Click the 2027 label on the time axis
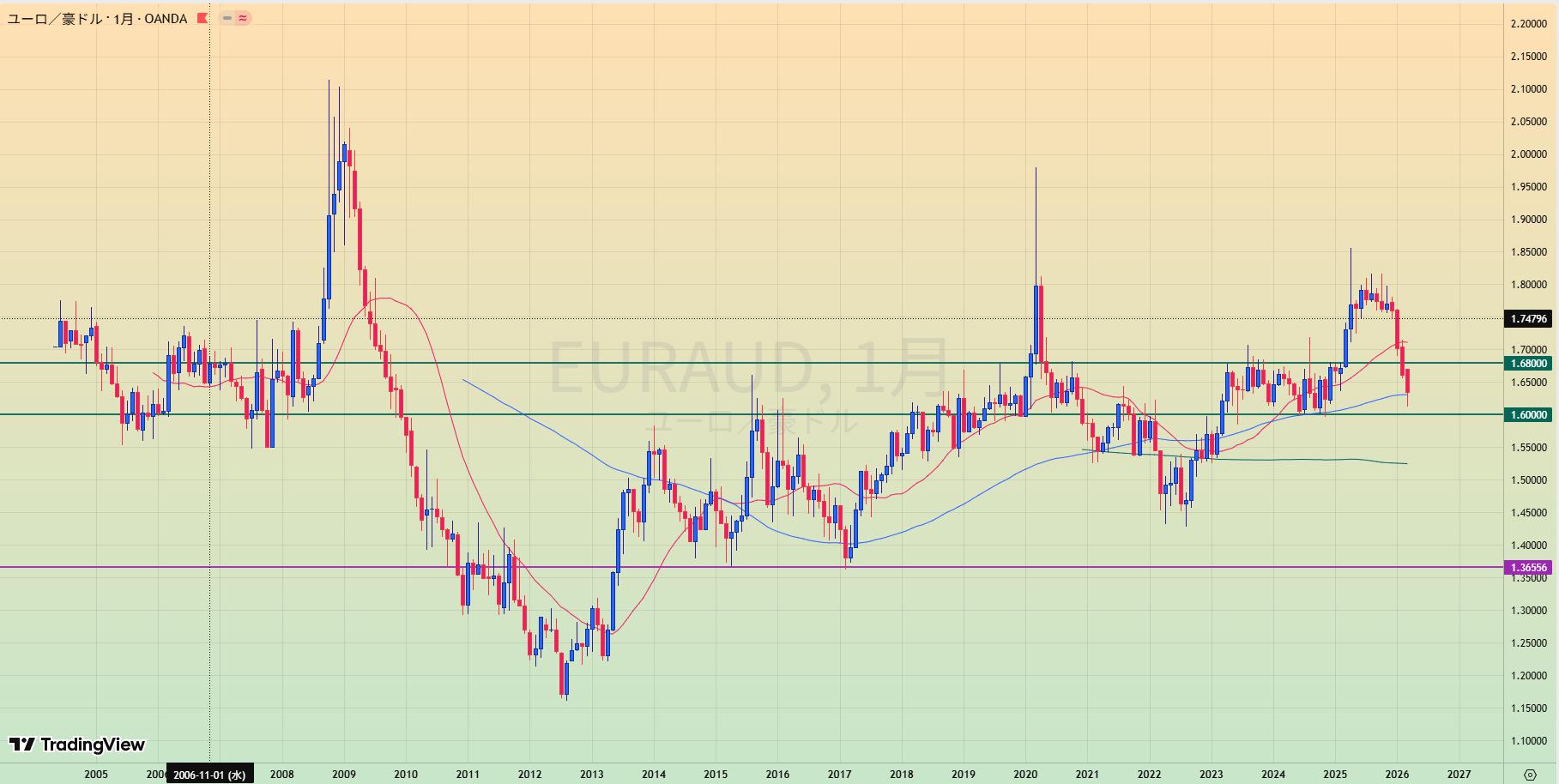Screen dimensions: 1559x784 (1459, 774)
